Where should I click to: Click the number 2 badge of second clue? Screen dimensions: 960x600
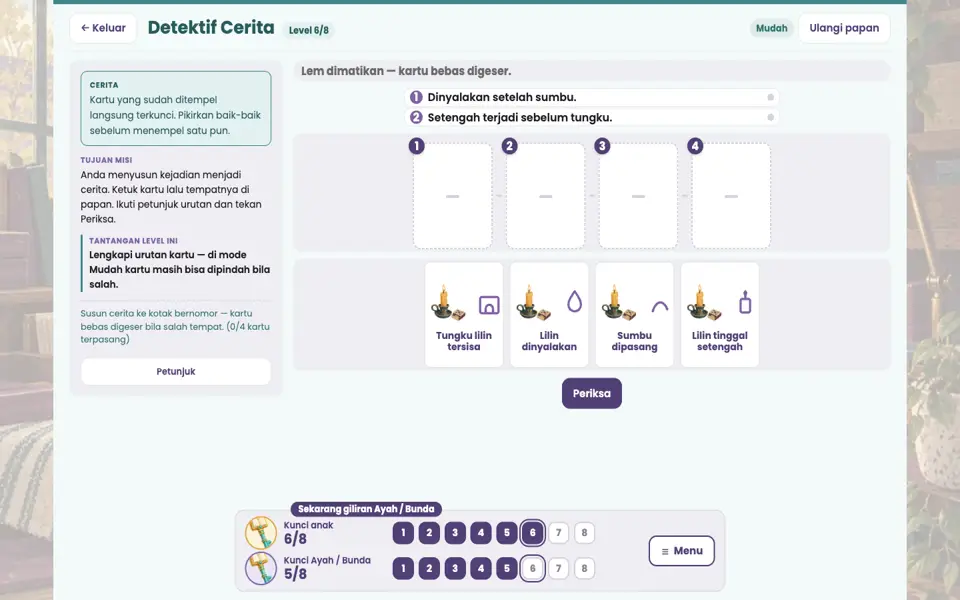[x=416, y=118]
